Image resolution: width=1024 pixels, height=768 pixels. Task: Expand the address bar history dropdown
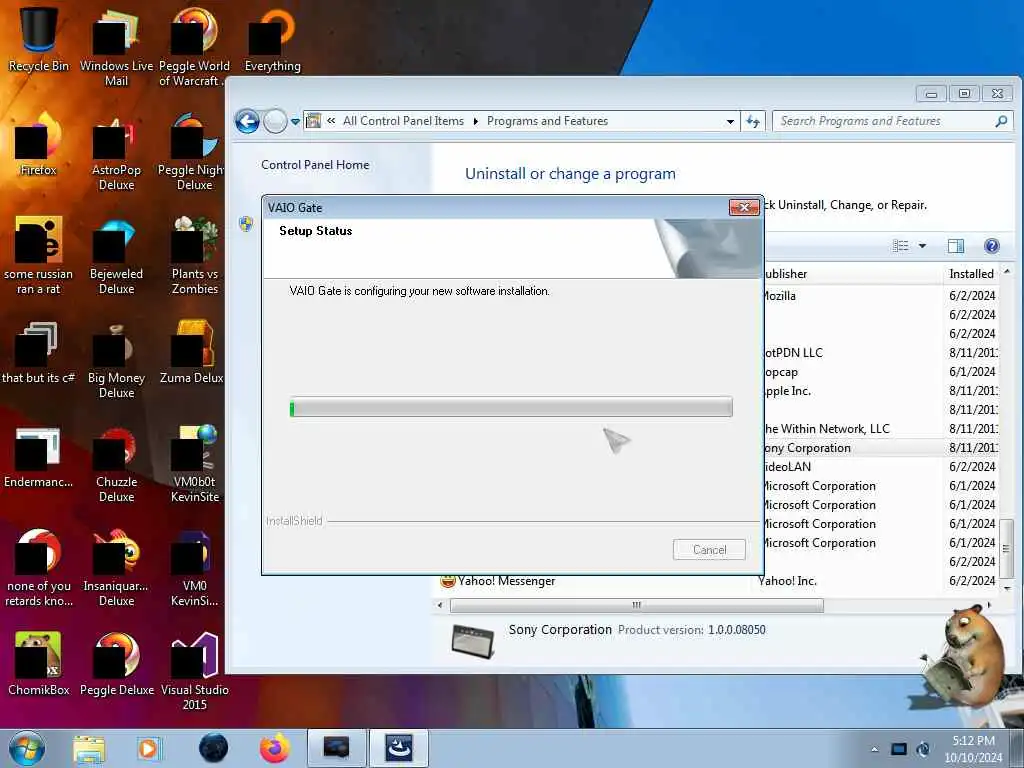point(730,121)
